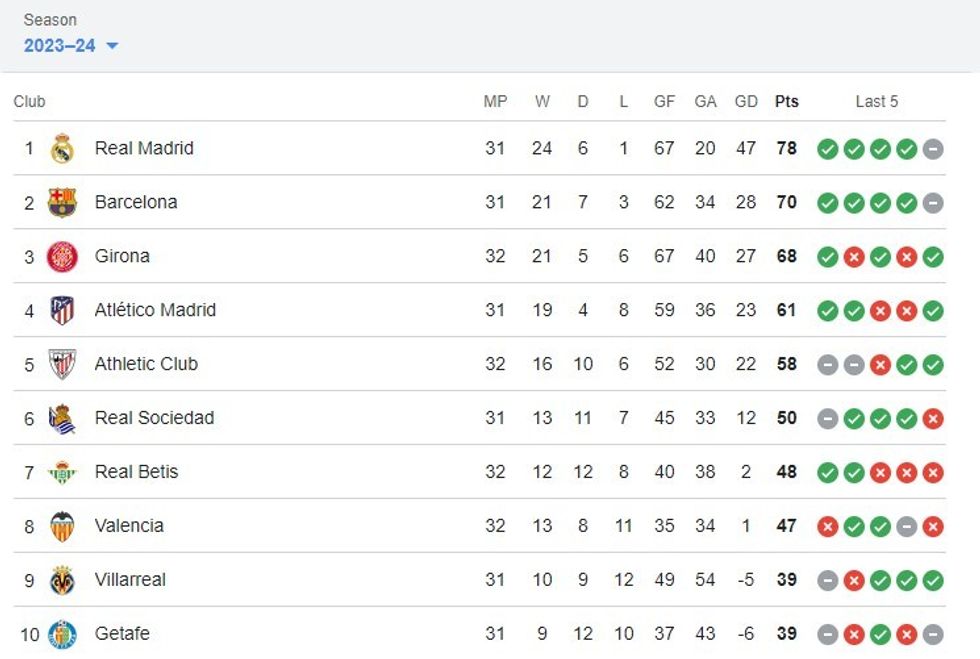Click Real Madrid's gray draw badge in Last 5
The height and width of the screenshot is (659, 980).
tap(930, 148)
